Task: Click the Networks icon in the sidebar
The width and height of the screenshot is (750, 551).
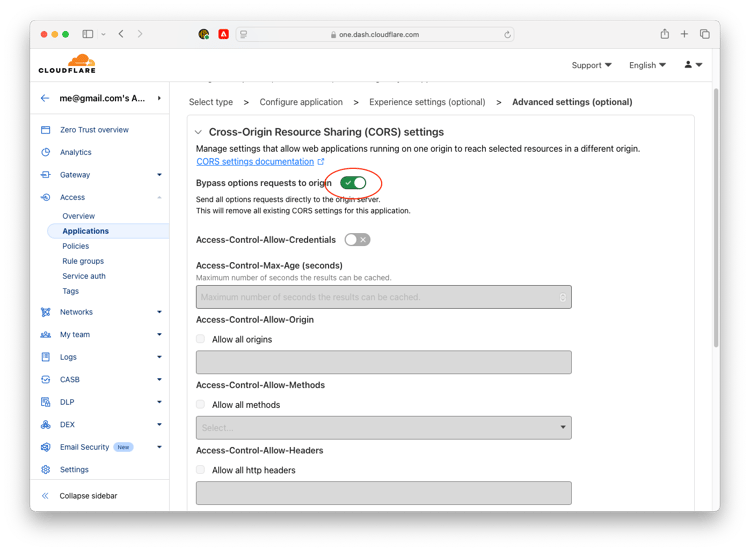Action: [x=45, y=312]
